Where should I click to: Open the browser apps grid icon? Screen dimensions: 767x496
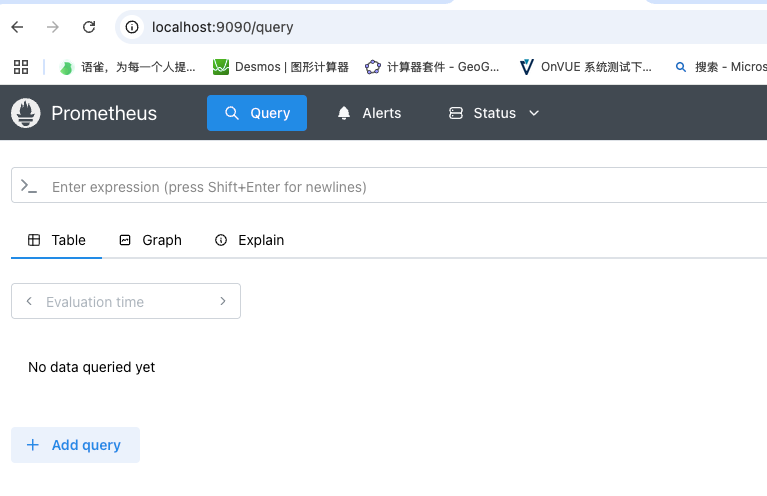click(x=21, y=67)
